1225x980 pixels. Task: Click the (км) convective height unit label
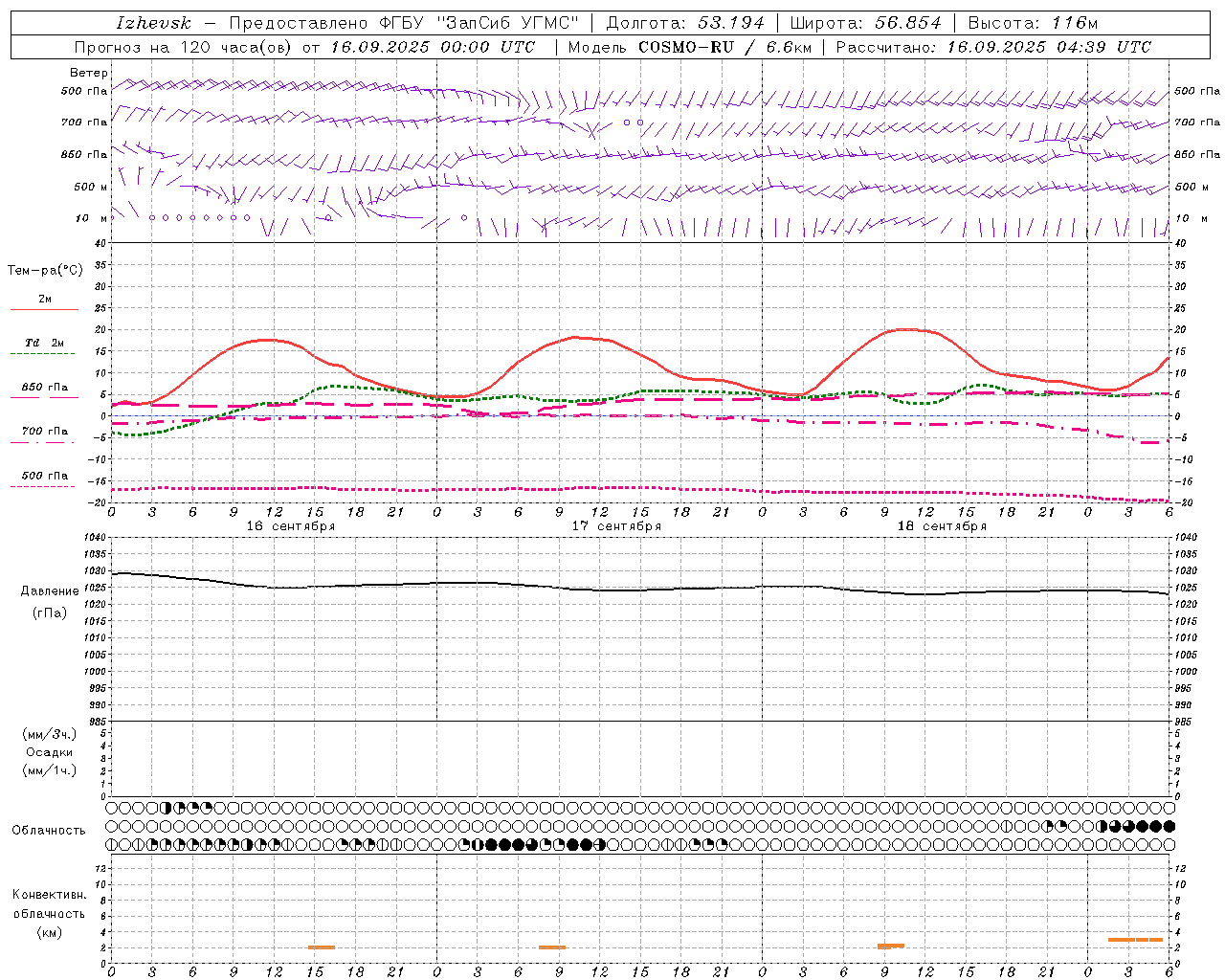click(x=50, y=932)
